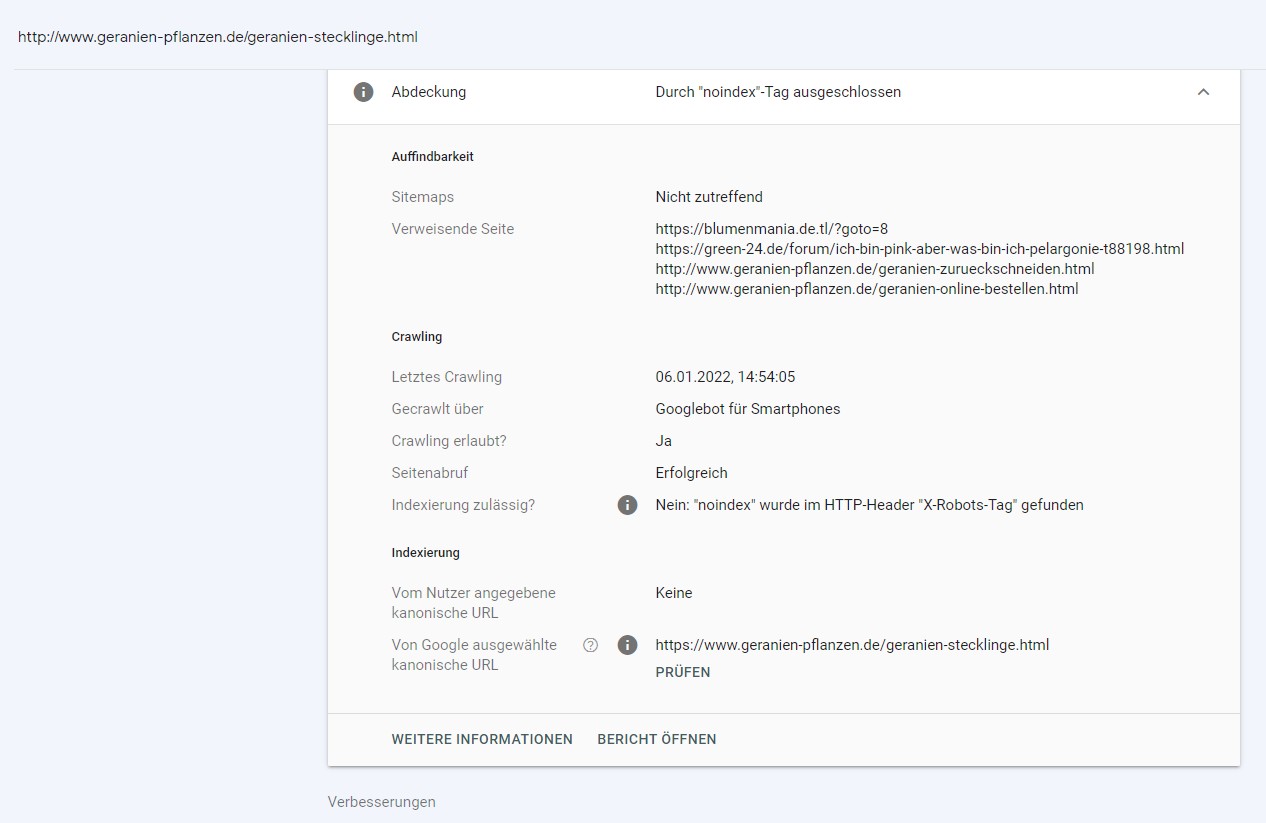
Task: Click the Letztes Crawling timestamp 06.01.2022
Action: tap(725, 377)
